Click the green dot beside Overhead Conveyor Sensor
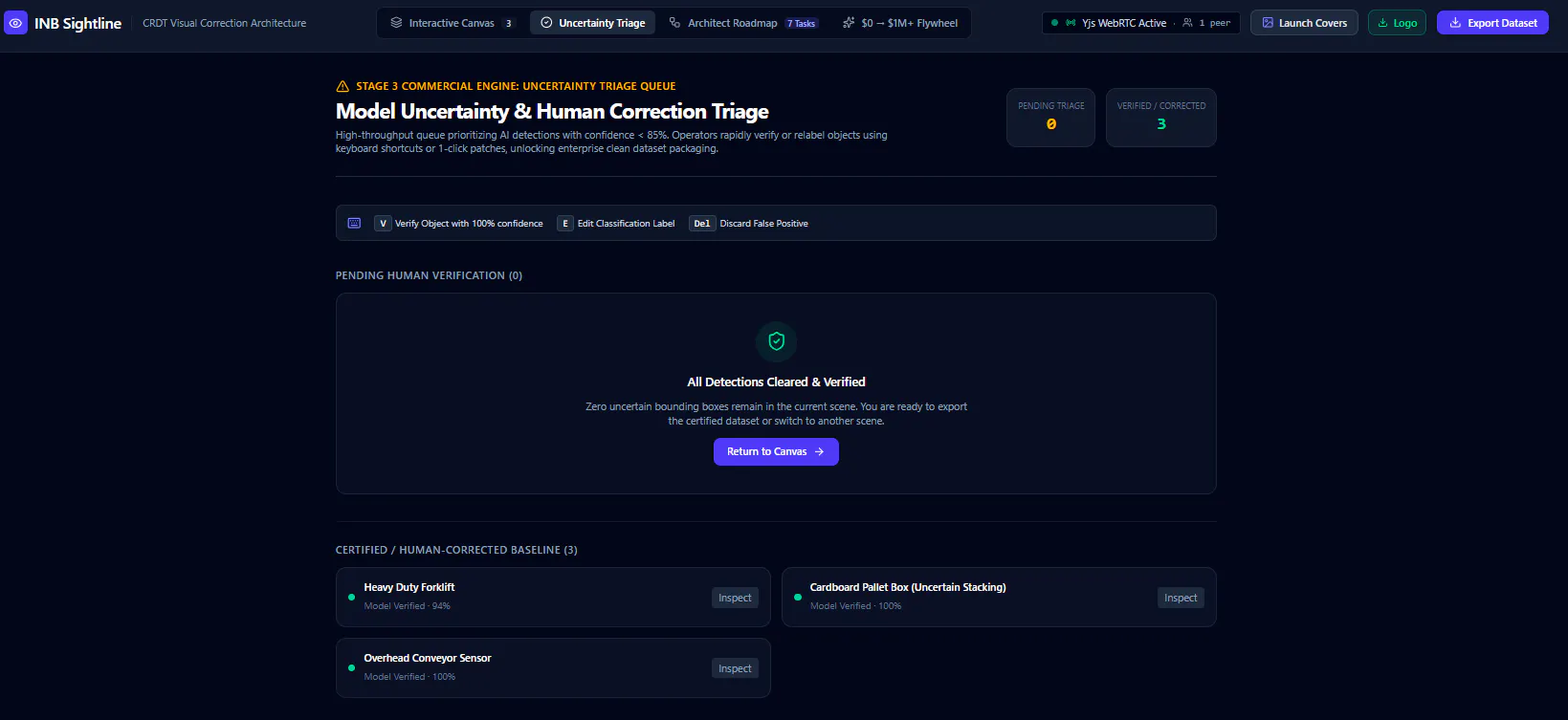Image resolution: width=1568 pixels, height=720 pixels. [x=351, y=668]
